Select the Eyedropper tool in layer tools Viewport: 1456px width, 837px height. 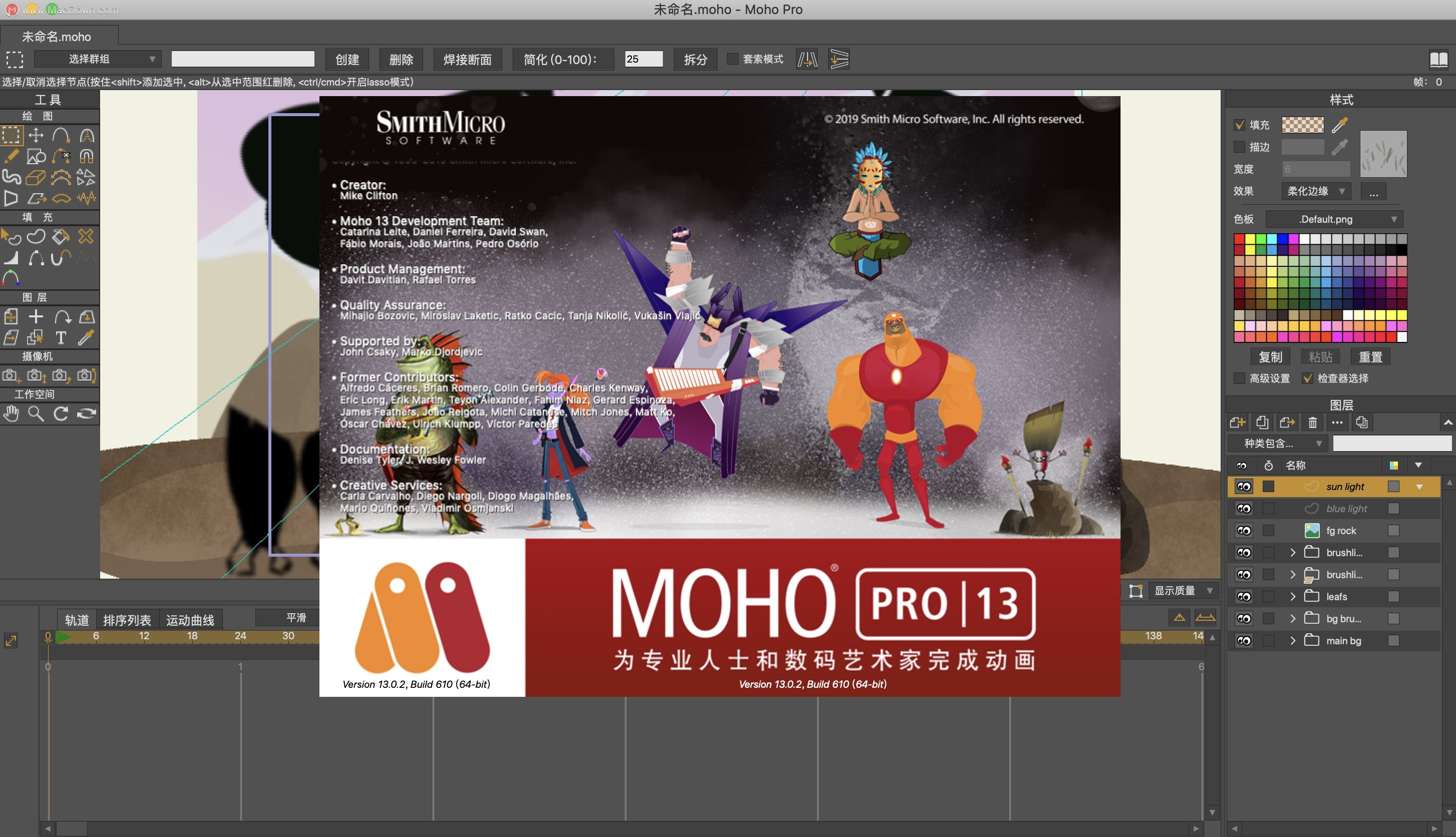[86, 338]
